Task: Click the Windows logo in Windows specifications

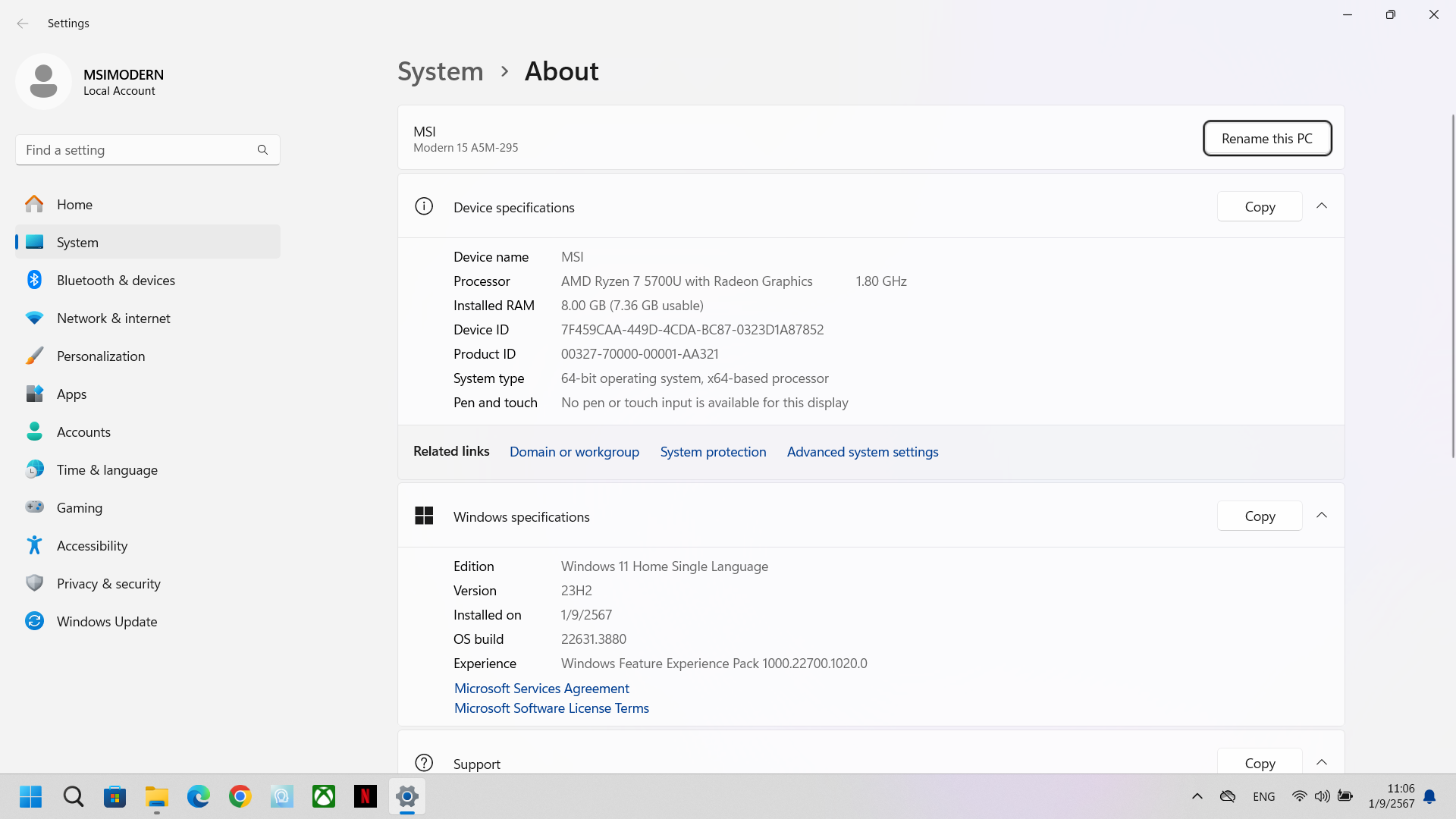Action: tap(424, 516)
